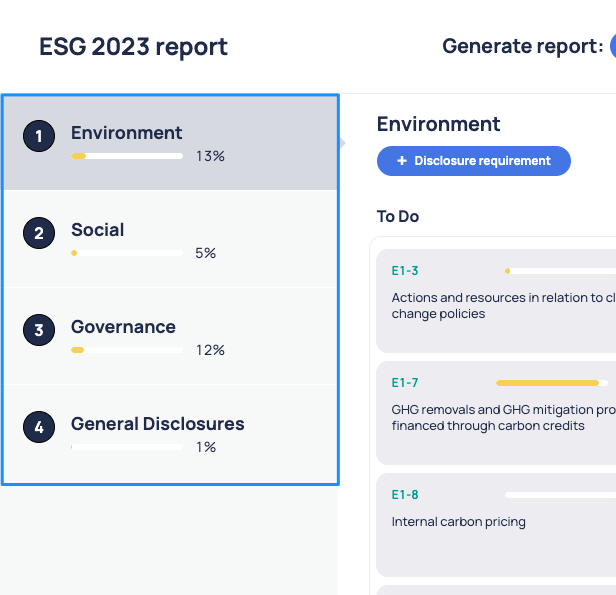Open the E1-8 Internal carbon pricing card
Image resolution: width=616 pixels, height=595 pixels.
tap(496, 525)
